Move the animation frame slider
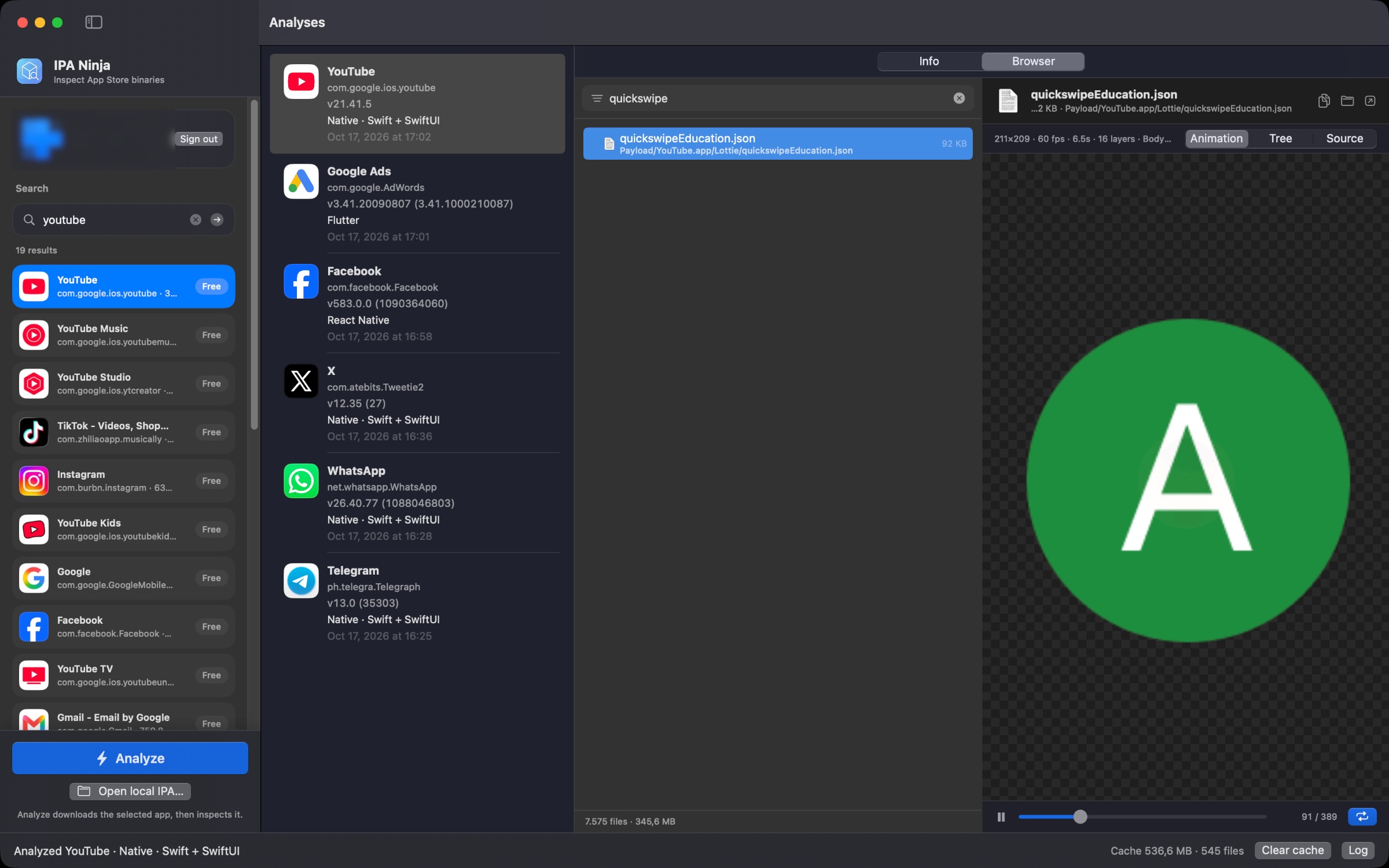The image size is (1389, 868). coord(1080,816)
